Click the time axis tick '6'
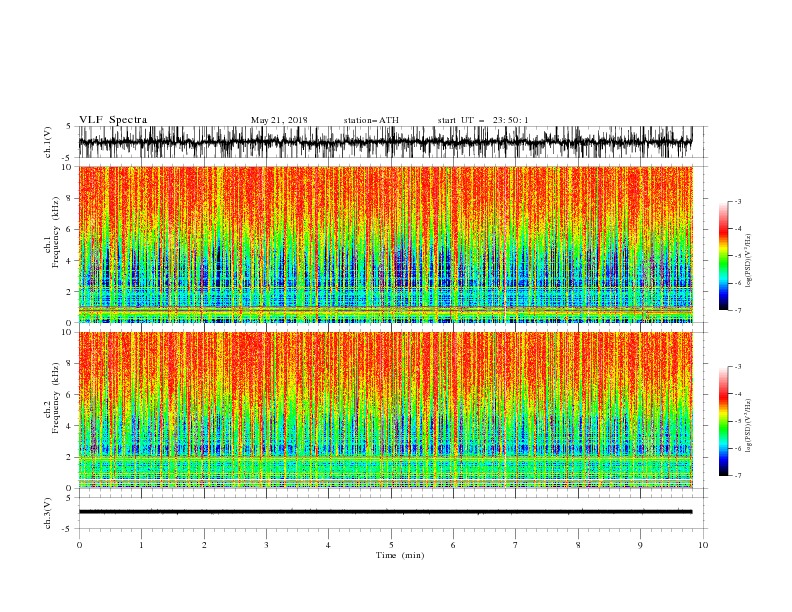This screenshot has width=792, height=612. tap(453, 545)
